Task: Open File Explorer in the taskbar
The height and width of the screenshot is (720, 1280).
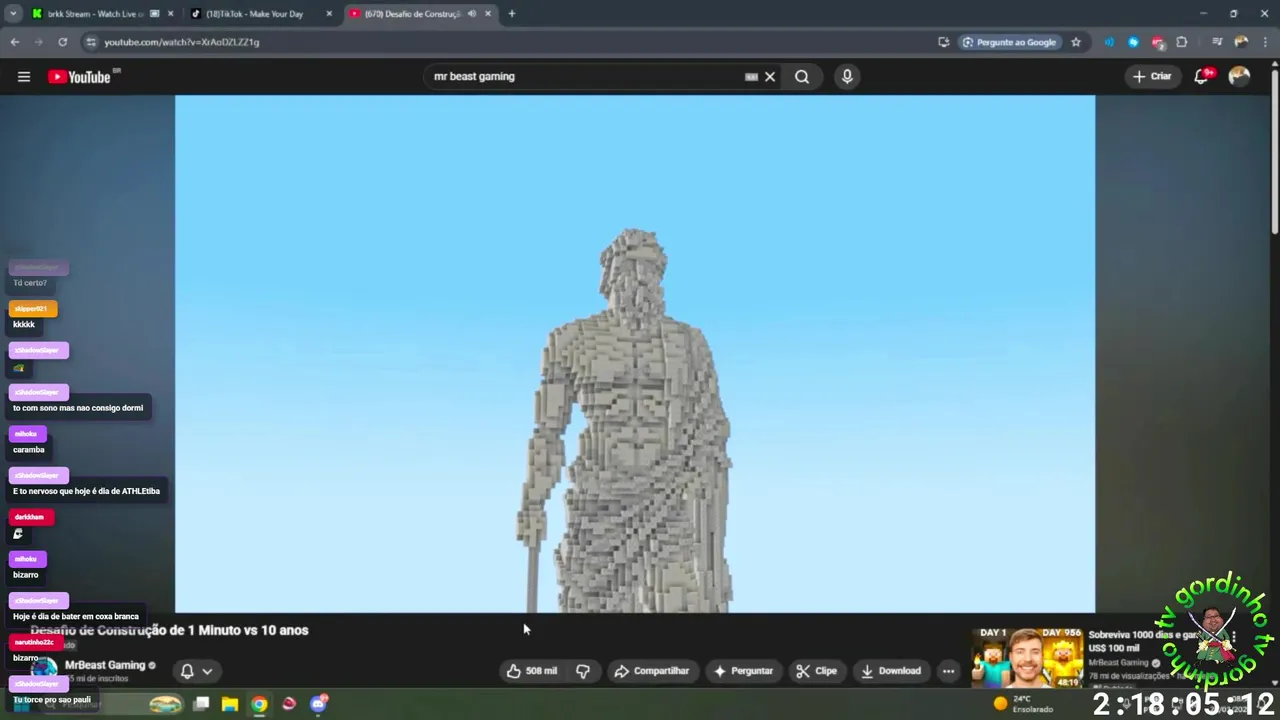Action: pos(230,704)
